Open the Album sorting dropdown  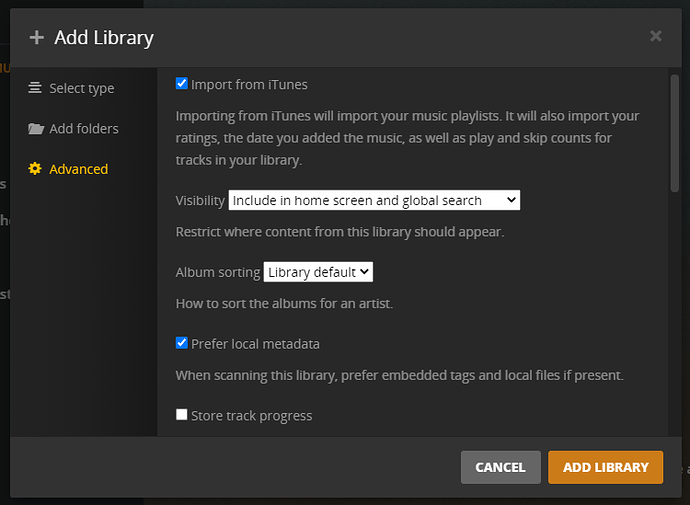coord(318,272)
